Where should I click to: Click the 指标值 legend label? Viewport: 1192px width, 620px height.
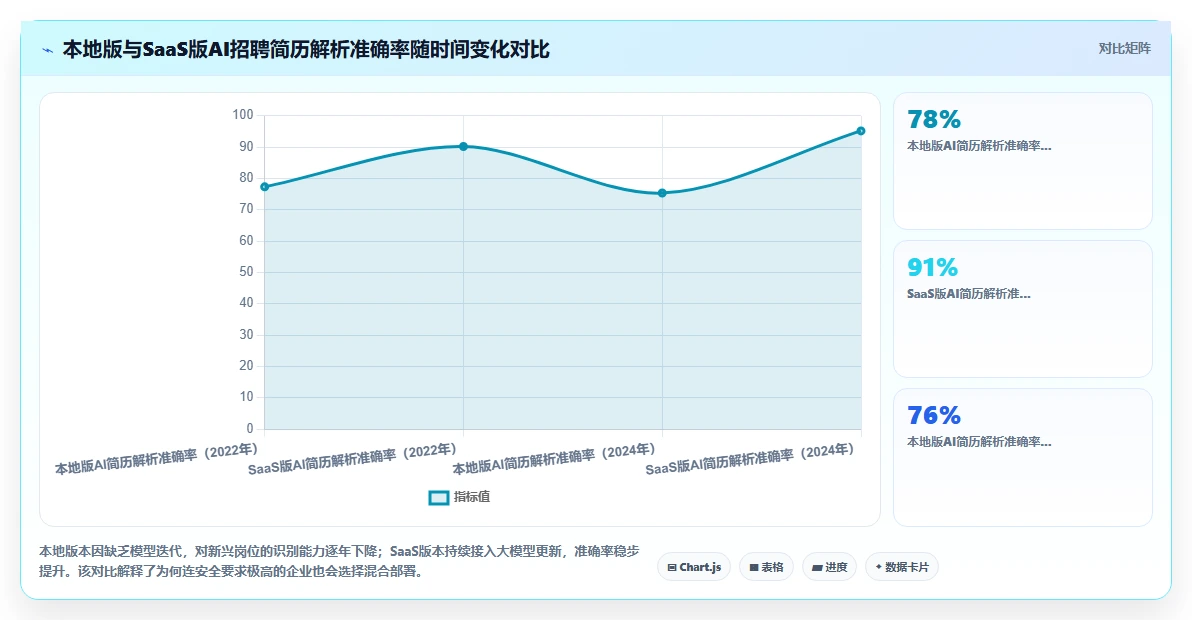click(472, 497)
